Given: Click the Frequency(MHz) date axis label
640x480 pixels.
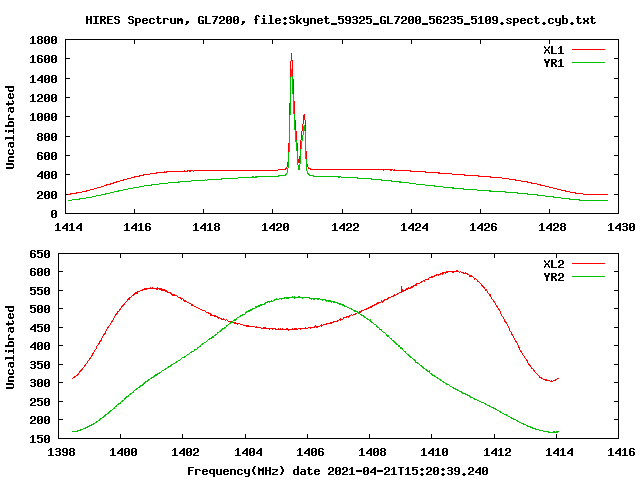Looking at the screenshot, I should pyautogui.click(x=338, y=470).
